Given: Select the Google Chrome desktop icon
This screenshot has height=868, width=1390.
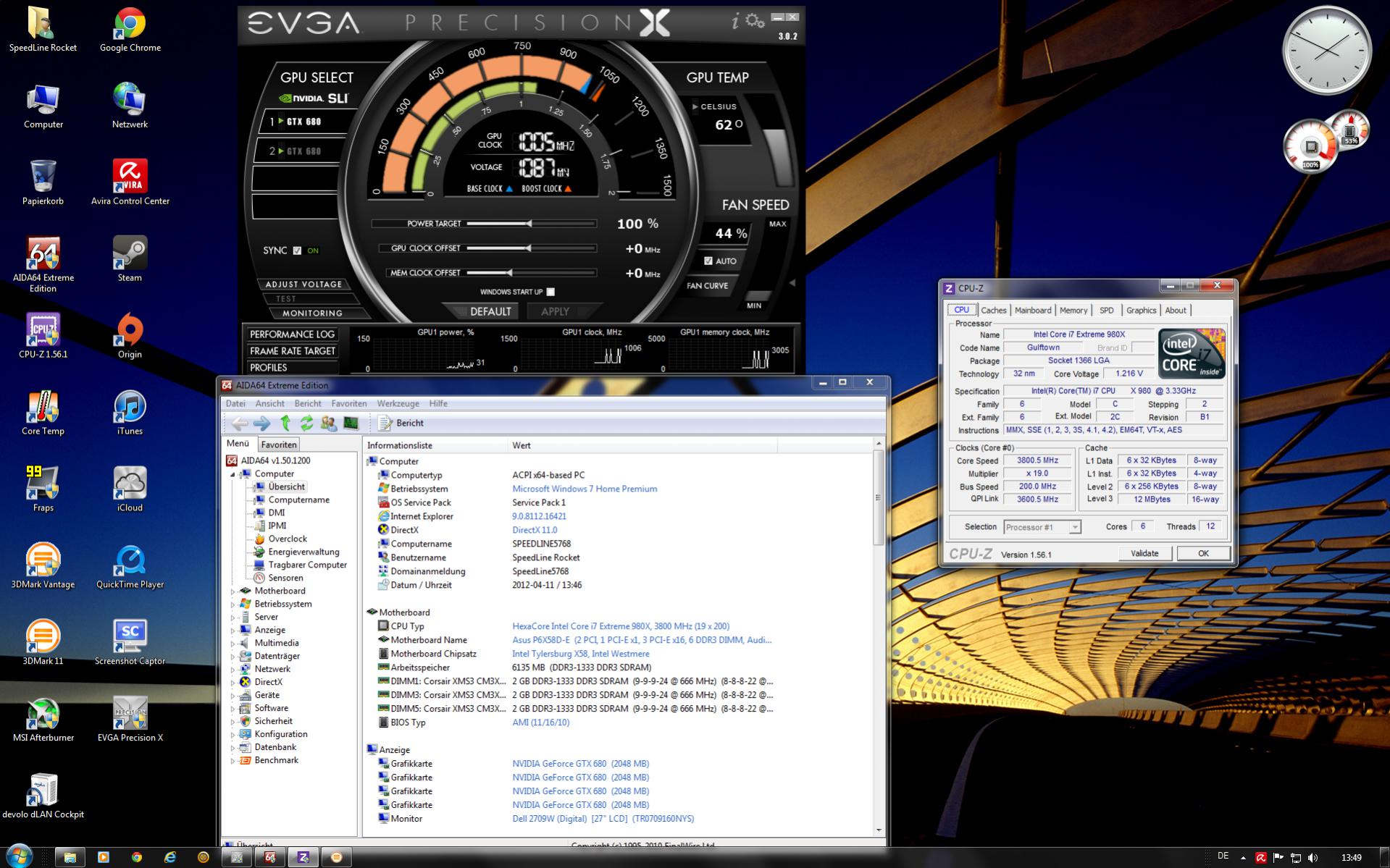Looking at the screenshot, I should (x=130, y=30).
